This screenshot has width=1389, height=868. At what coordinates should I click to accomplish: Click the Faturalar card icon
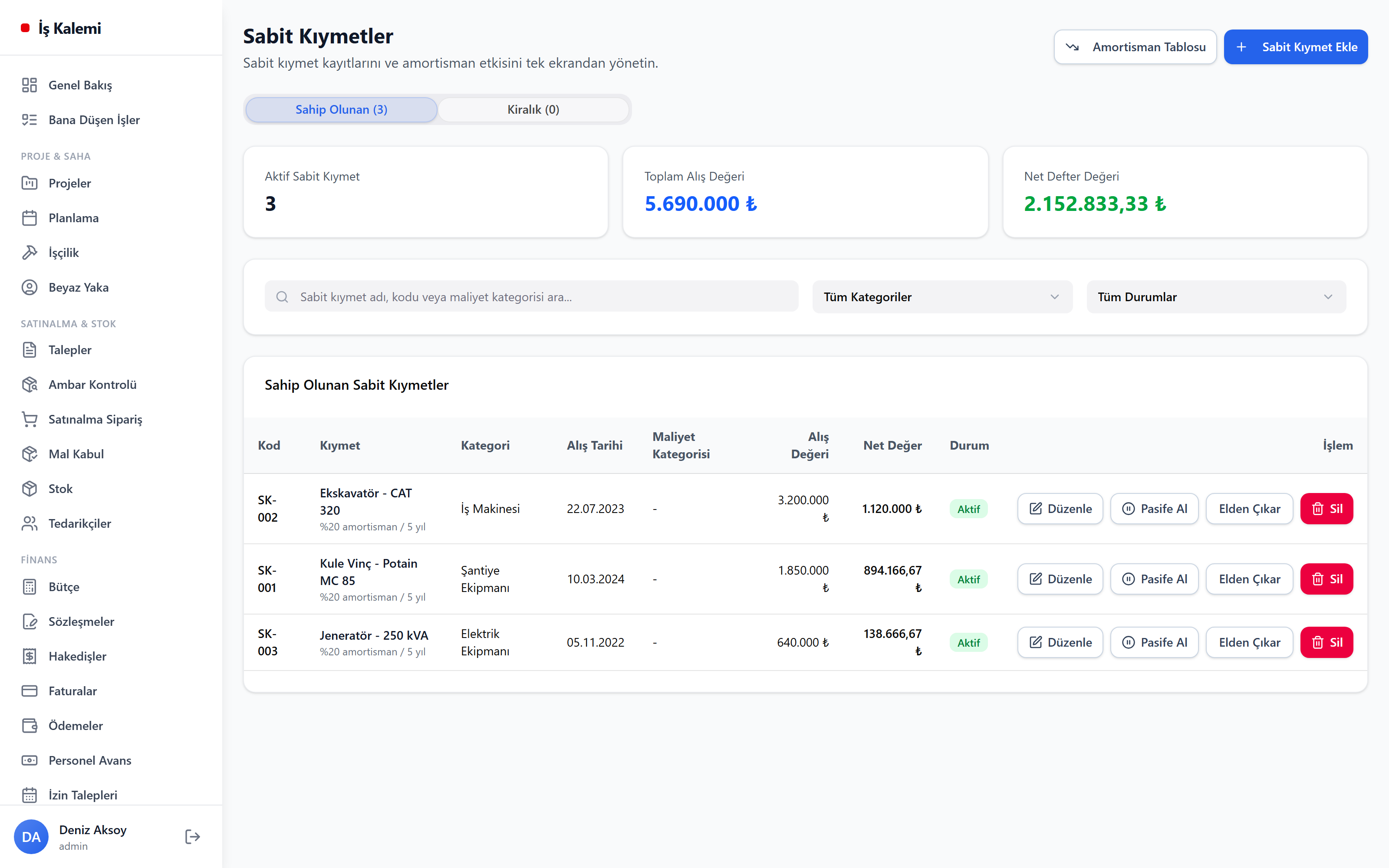coord(29,690)
